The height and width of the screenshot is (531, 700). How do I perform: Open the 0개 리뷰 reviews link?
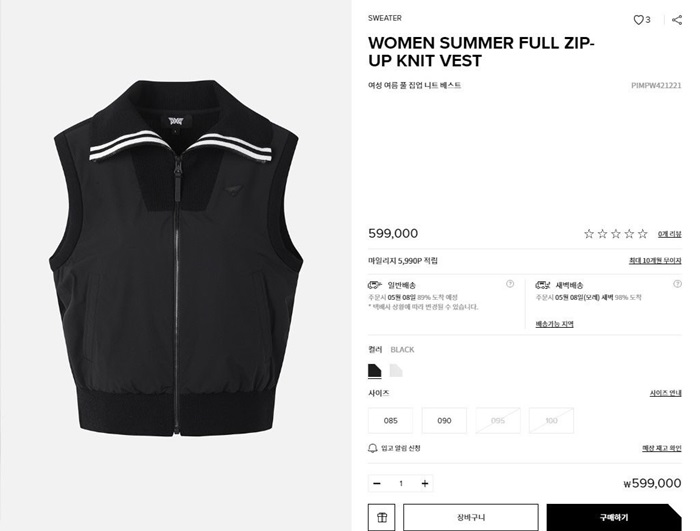pos(670,234)
